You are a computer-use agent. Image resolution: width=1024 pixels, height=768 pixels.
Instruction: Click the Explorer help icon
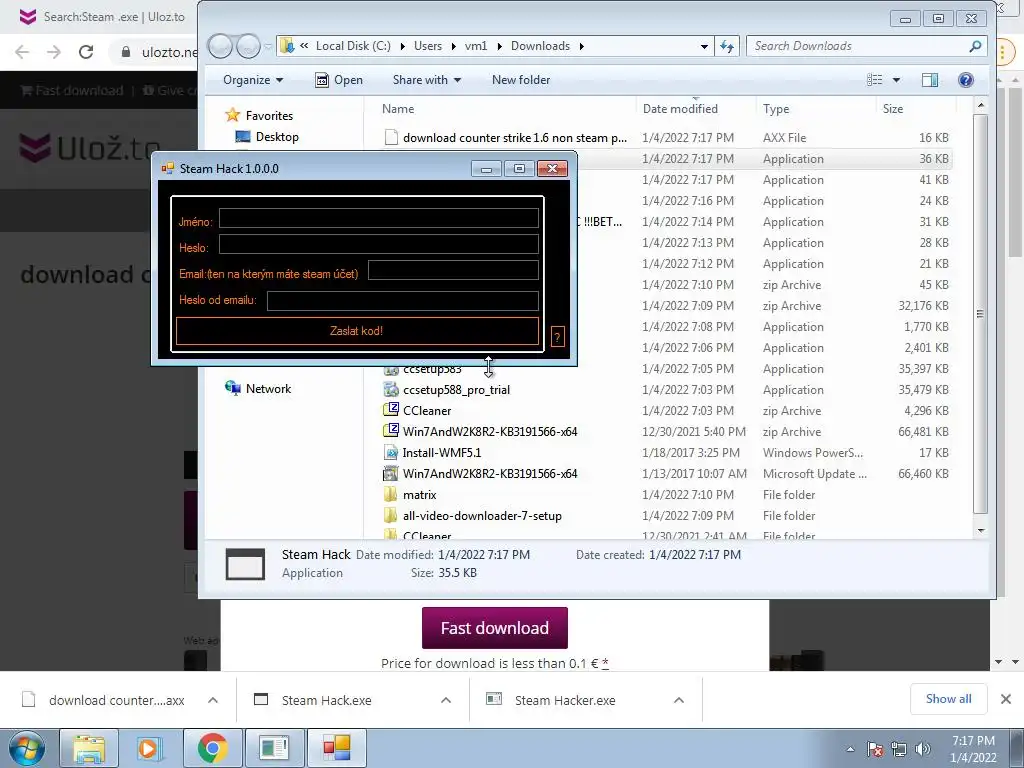tap(965, 80)
